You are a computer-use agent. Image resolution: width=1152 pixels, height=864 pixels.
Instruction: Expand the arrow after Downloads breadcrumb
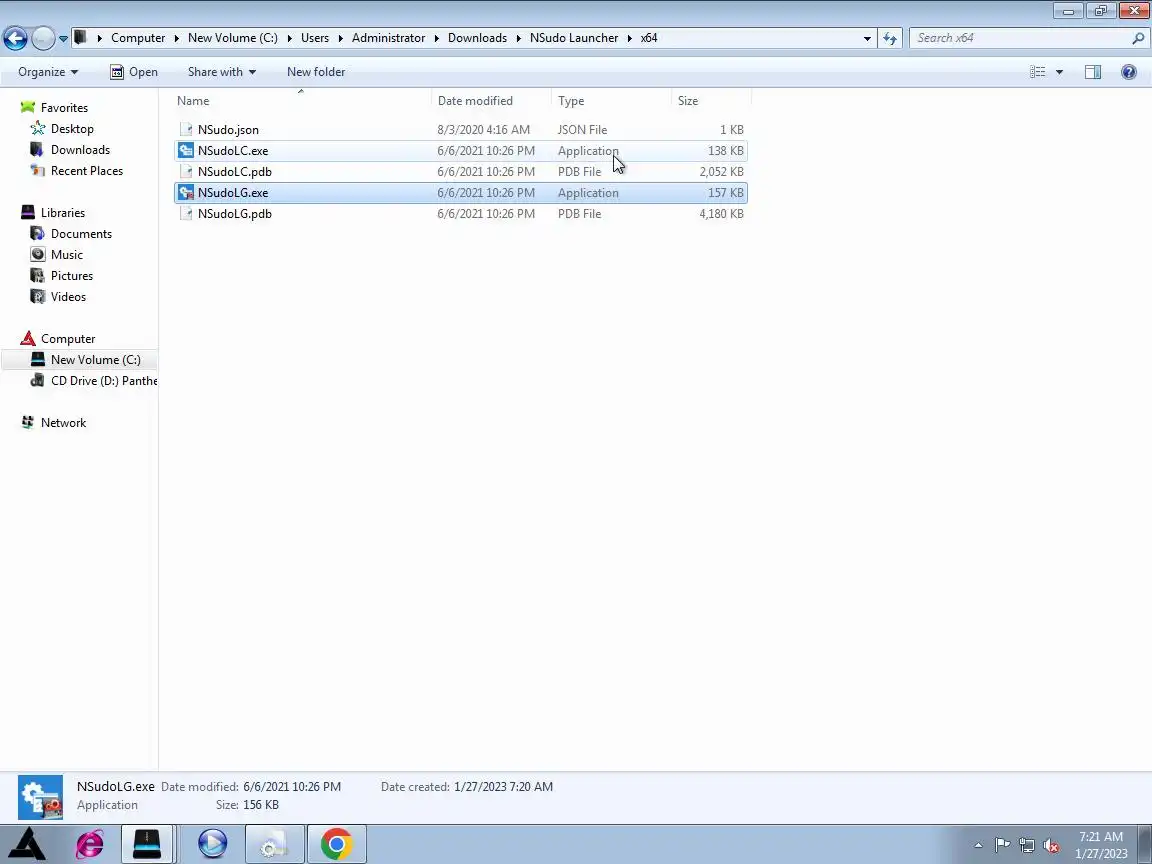[519, 38]
